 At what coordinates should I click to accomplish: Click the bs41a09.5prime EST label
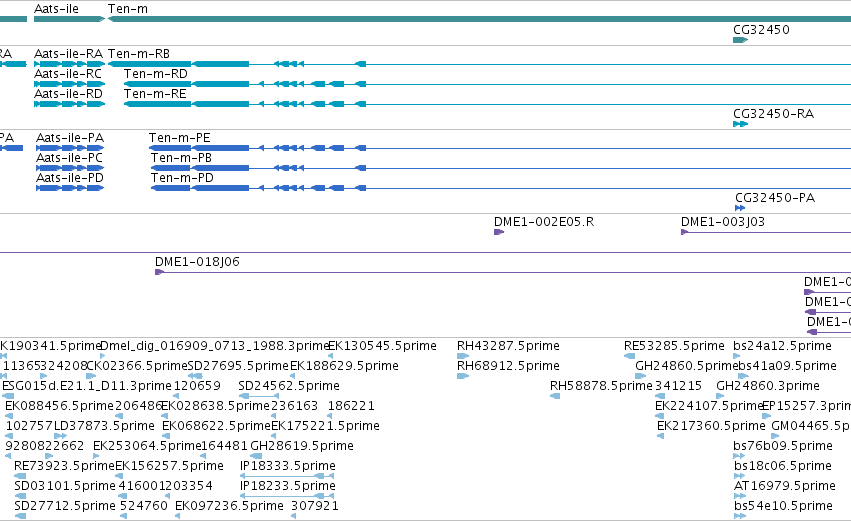coord(788,366)
